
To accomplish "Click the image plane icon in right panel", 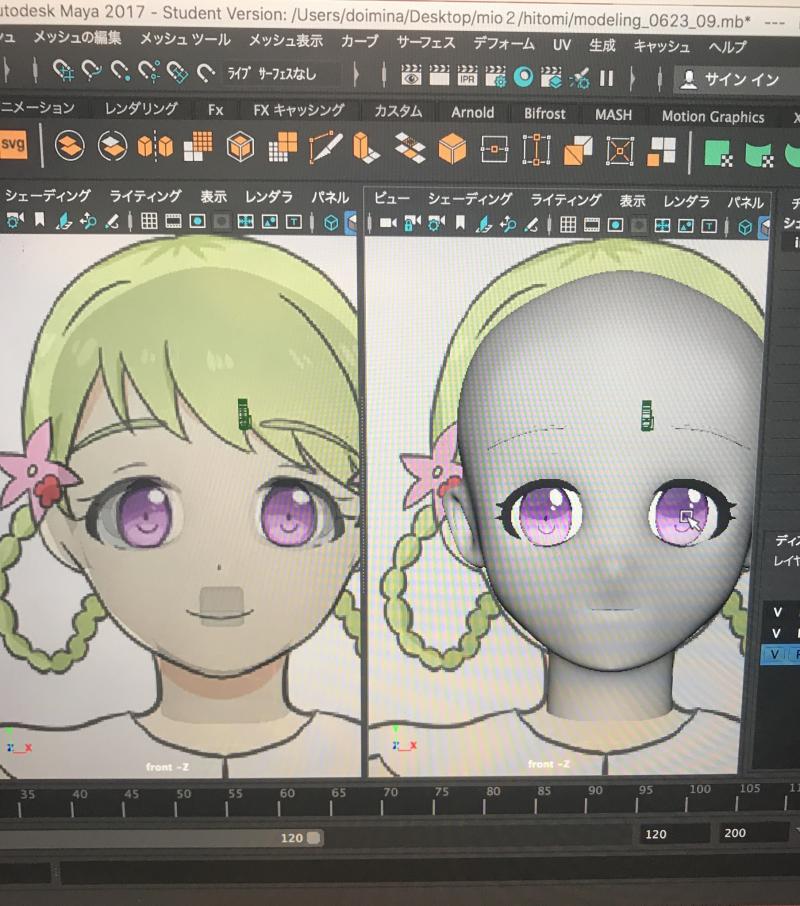I will pos(483,224).
